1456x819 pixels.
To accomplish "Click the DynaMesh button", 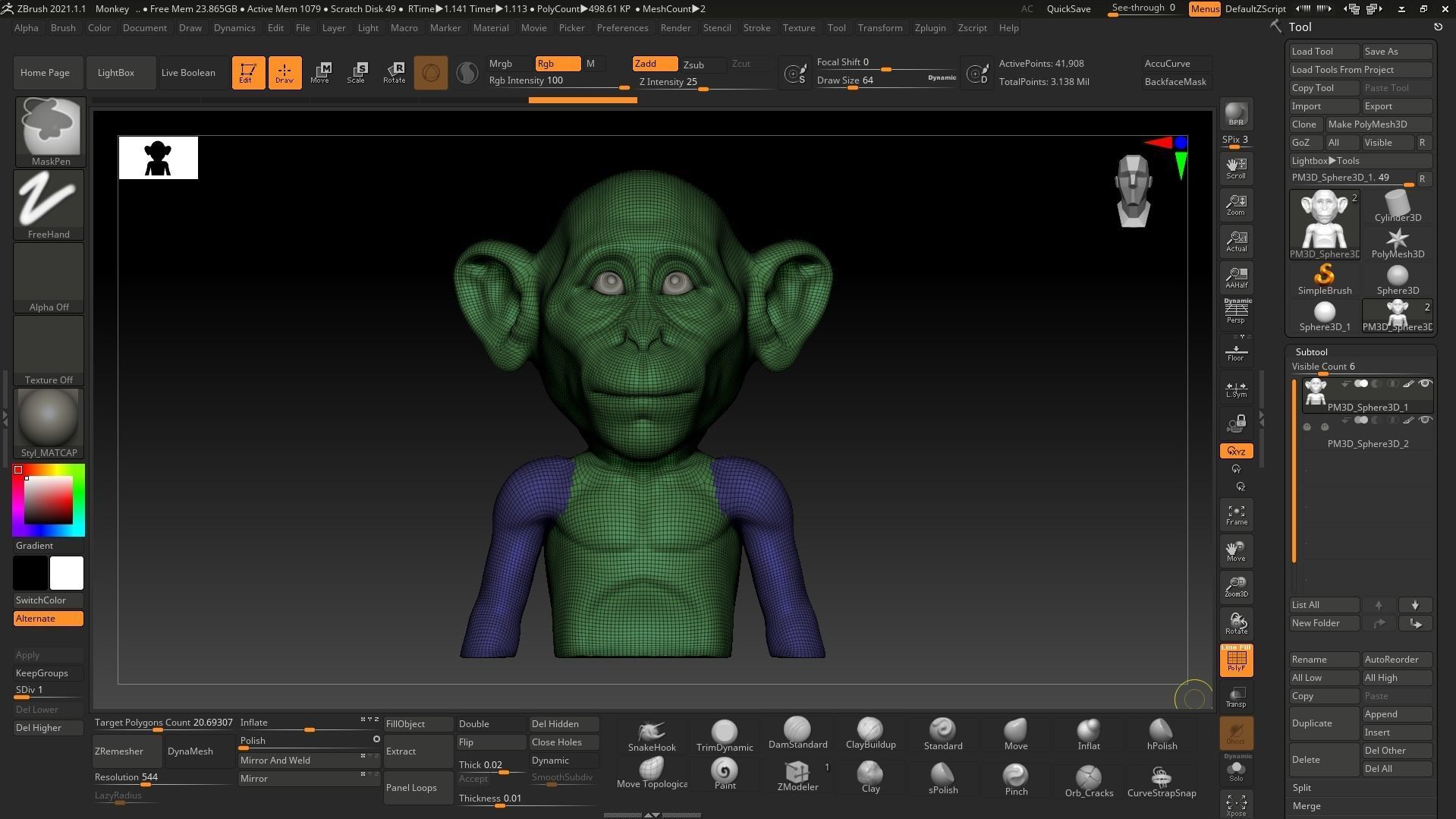I will (x=200, y=751).
